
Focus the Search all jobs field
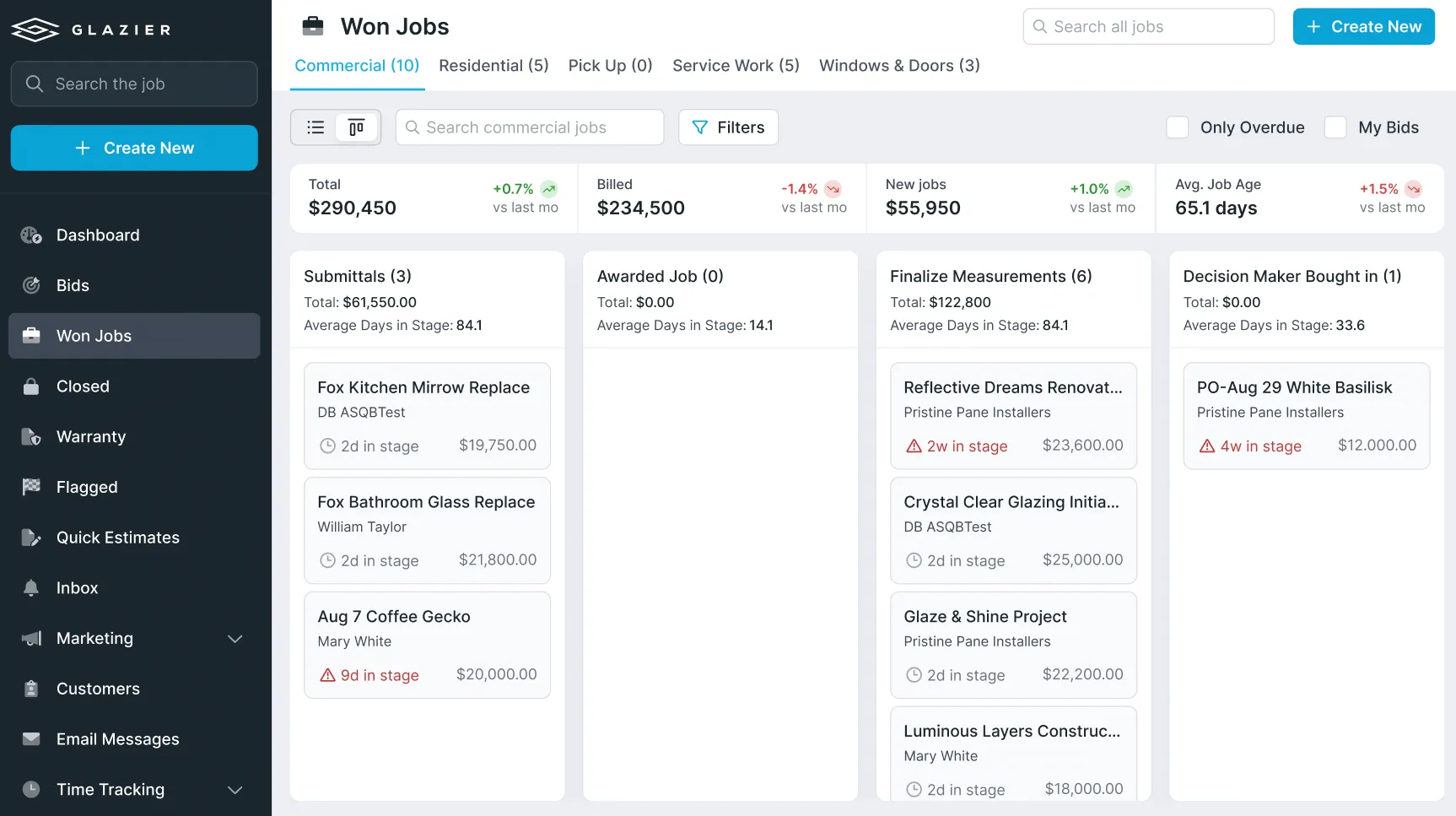click(1148, 27)
